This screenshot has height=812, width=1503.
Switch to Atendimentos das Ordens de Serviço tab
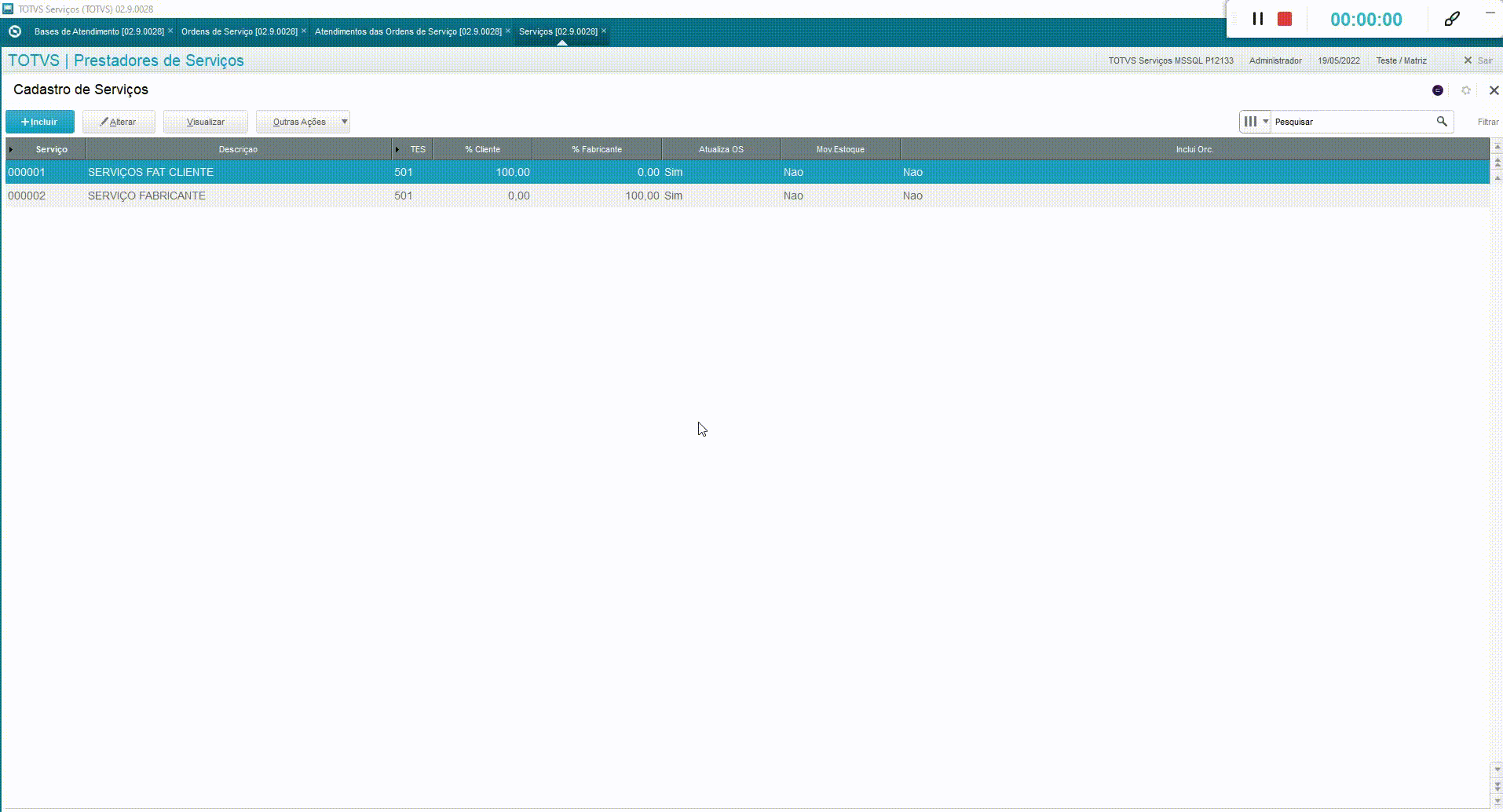408,31
